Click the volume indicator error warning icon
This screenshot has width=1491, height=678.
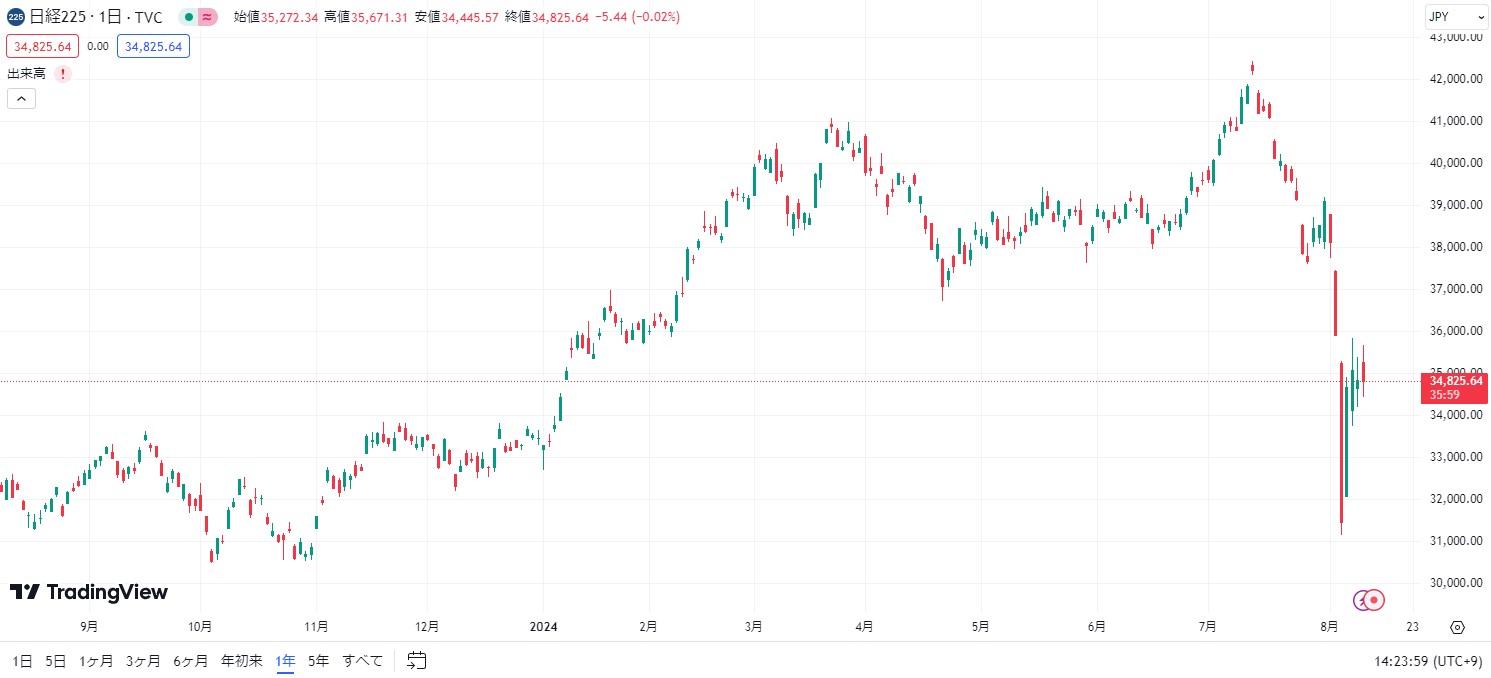pos(63,74)
